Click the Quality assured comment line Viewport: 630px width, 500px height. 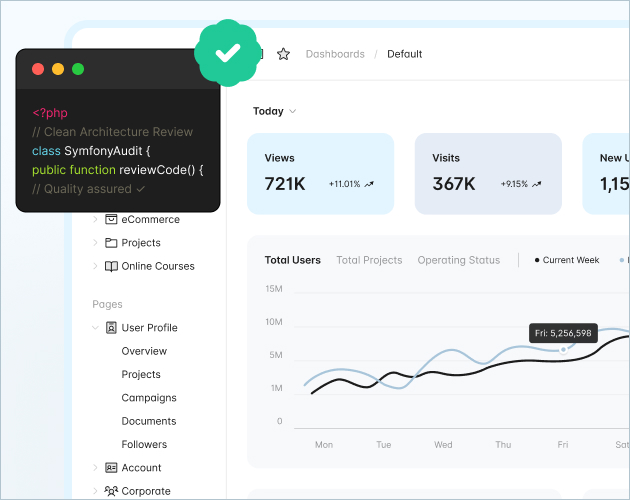pos(88,189)
